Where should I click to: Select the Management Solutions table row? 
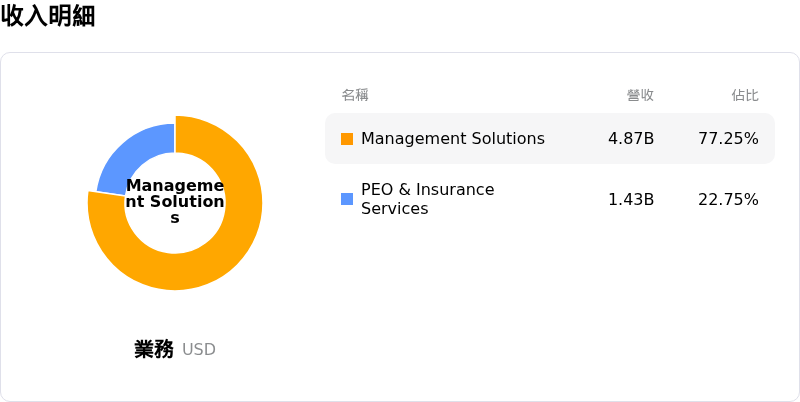549,138
